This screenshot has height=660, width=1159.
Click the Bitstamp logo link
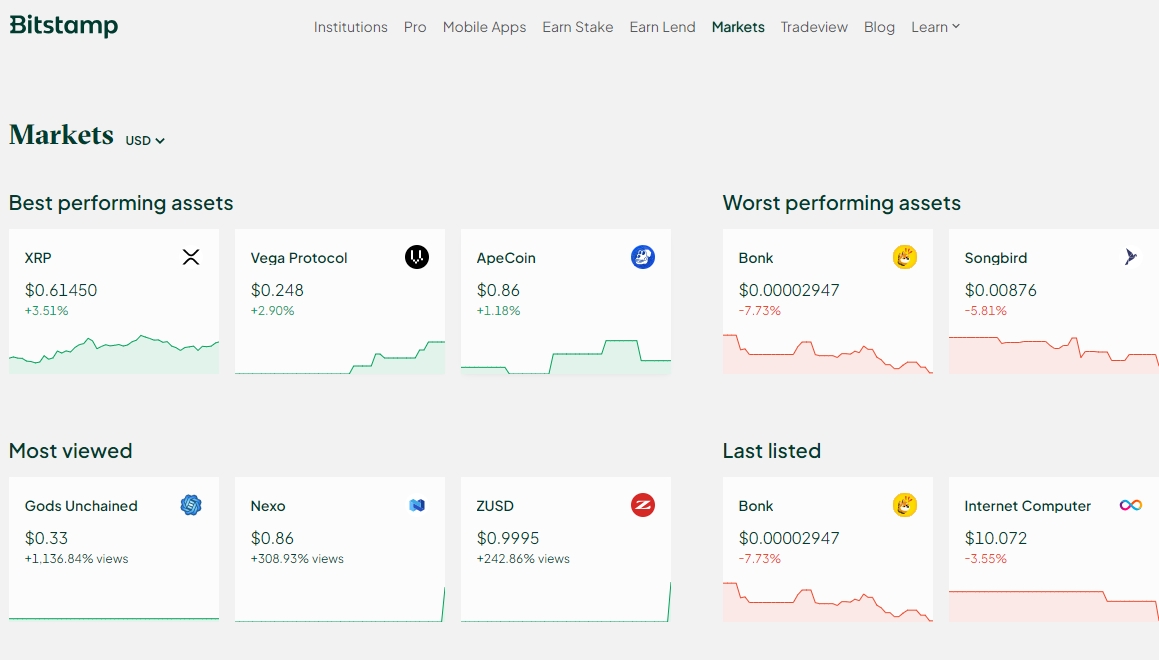click(64, 26)
